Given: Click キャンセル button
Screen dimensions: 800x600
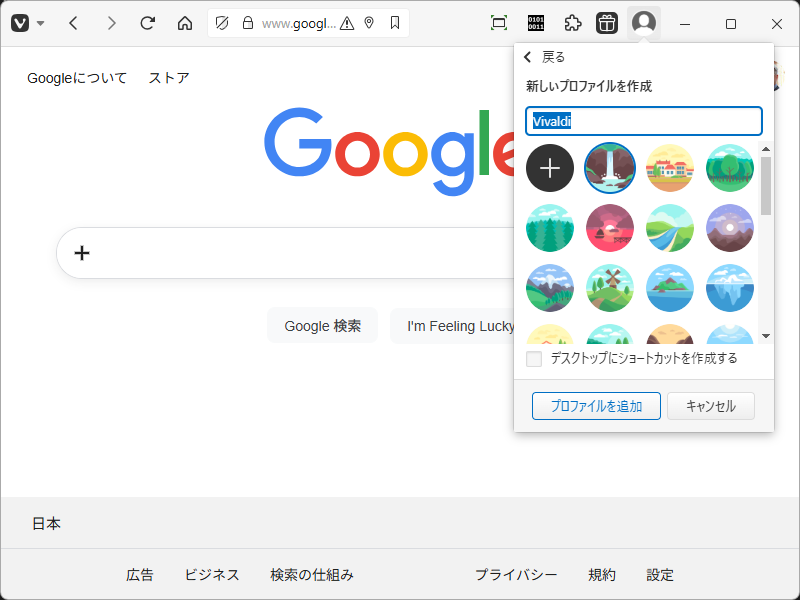Looking at the screenshot, I should click(x=711, y=406).
